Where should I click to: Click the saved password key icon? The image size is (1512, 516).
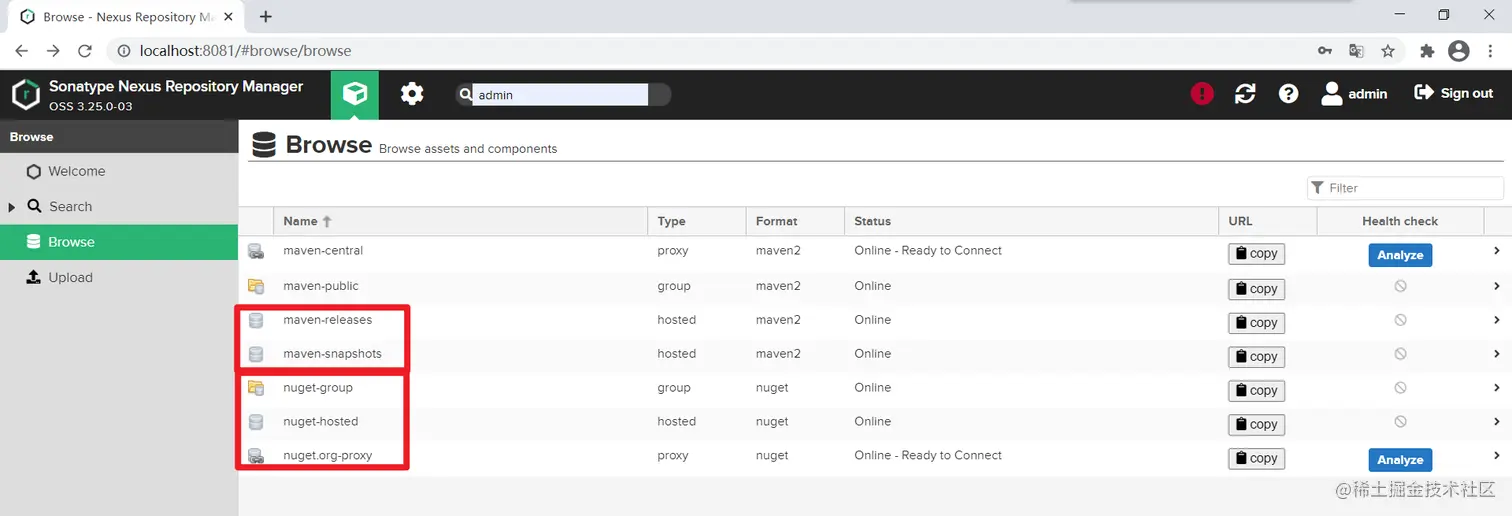point(1324,50)
